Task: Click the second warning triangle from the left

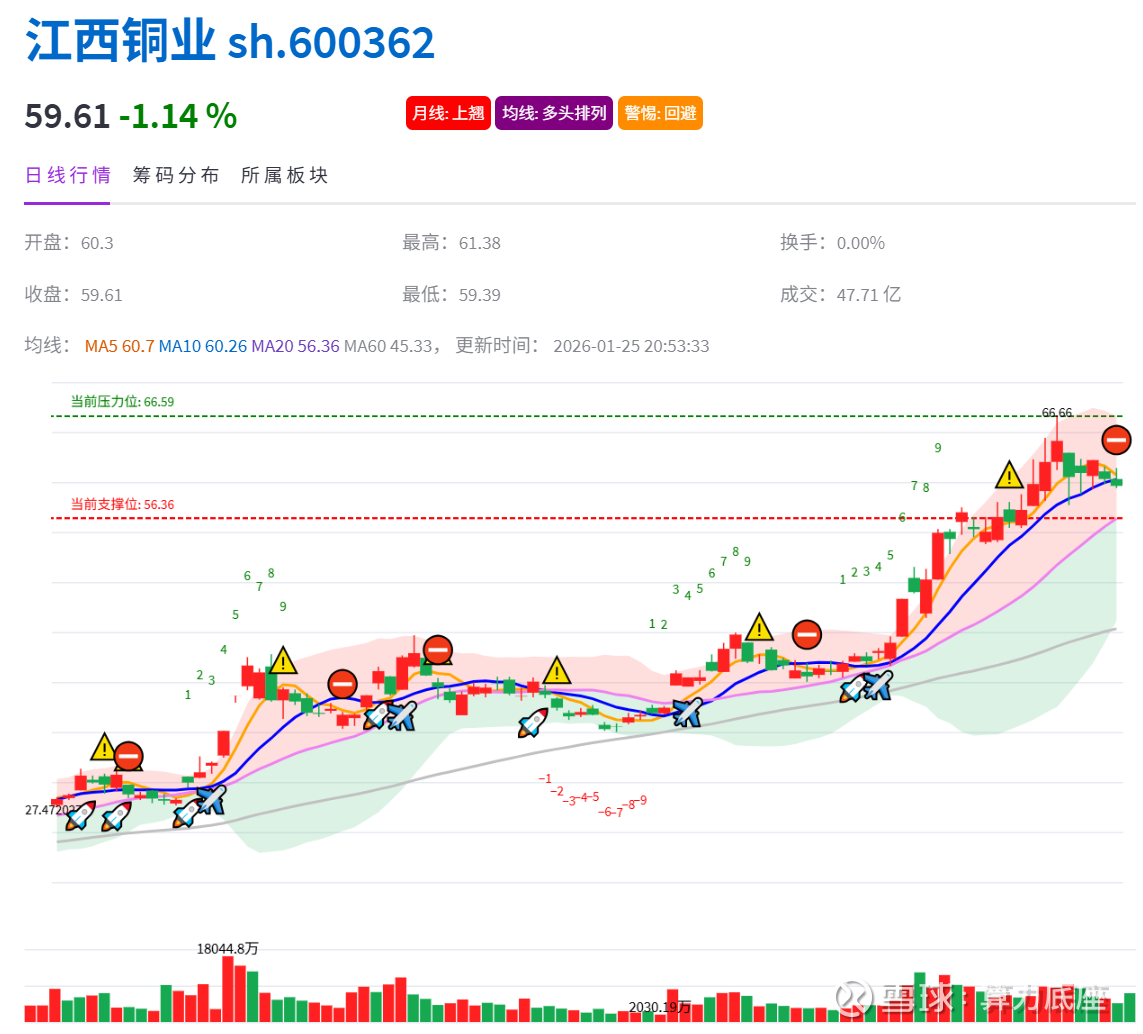Action: [x=283, y=661]
